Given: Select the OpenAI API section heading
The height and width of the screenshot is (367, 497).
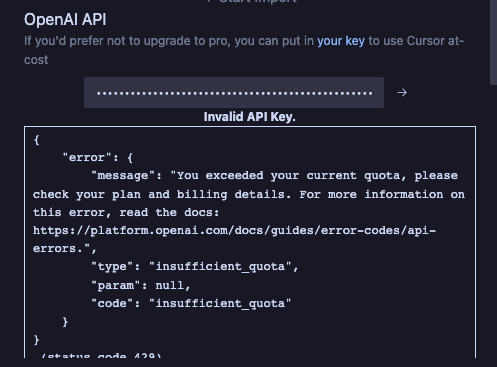Looking at the screenshot, I should coord(65,19).
